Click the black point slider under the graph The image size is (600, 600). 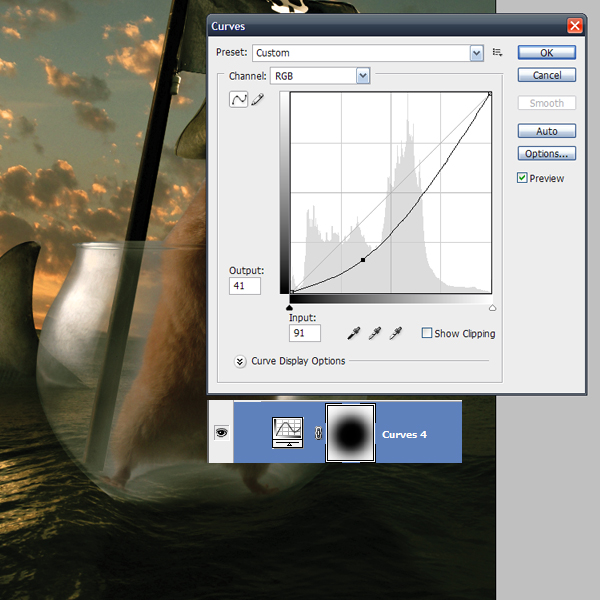click(290, 308)
